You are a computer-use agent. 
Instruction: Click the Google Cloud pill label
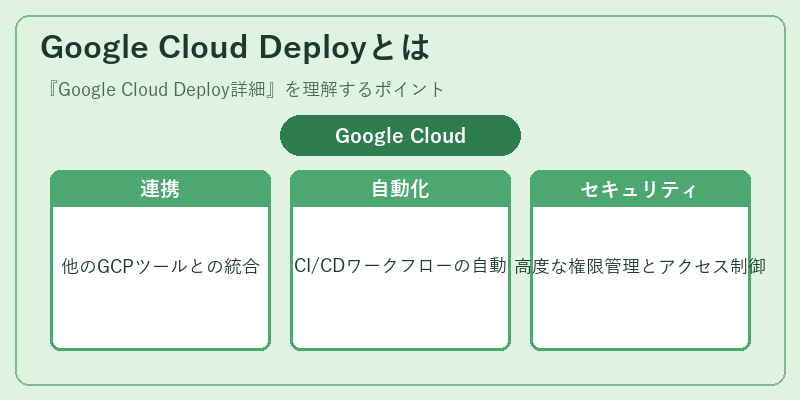tap(401, 136)
